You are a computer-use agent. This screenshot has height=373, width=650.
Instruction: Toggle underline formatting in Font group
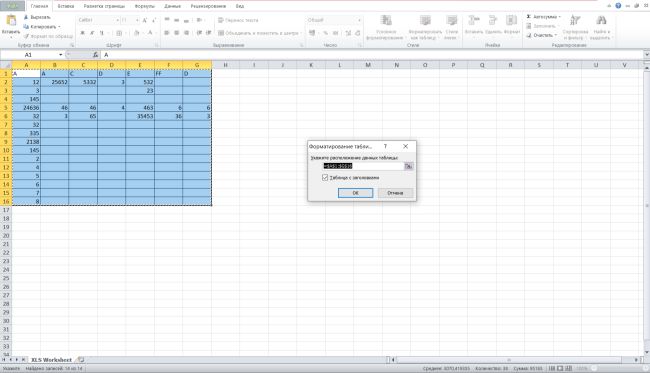102,33
